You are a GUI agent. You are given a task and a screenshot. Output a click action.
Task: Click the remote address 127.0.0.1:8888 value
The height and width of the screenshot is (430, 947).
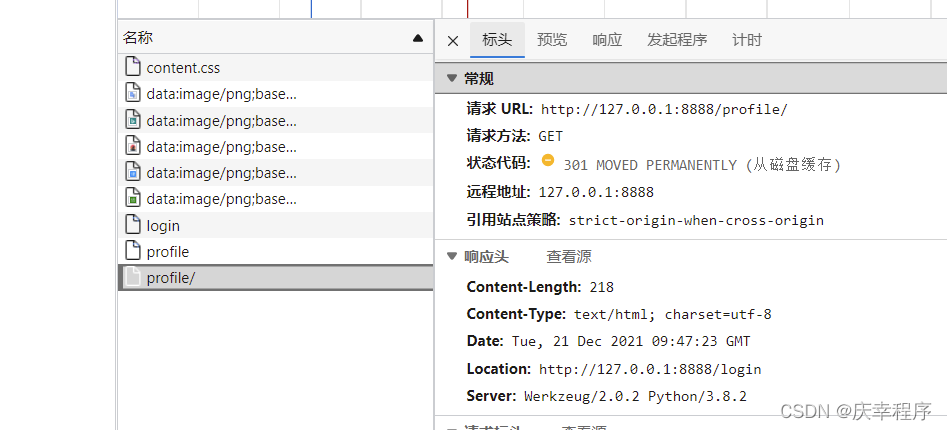596,193
